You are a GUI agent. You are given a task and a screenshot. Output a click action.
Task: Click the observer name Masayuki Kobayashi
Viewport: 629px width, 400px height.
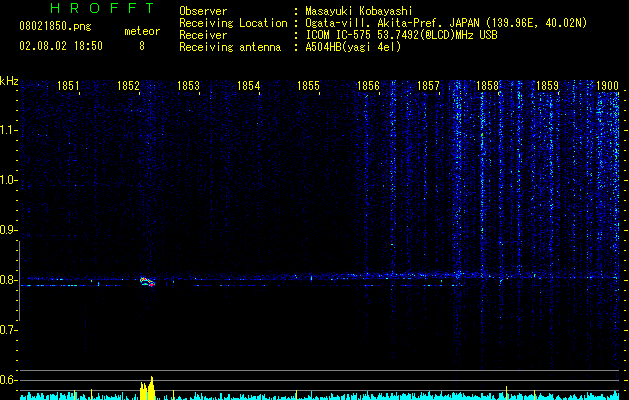click(x=359, y=12)
